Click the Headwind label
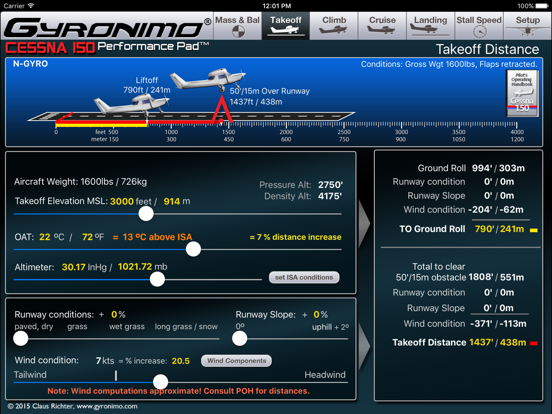Image resolution: width=552 pixels, height=414 pixels. (325, 375)
